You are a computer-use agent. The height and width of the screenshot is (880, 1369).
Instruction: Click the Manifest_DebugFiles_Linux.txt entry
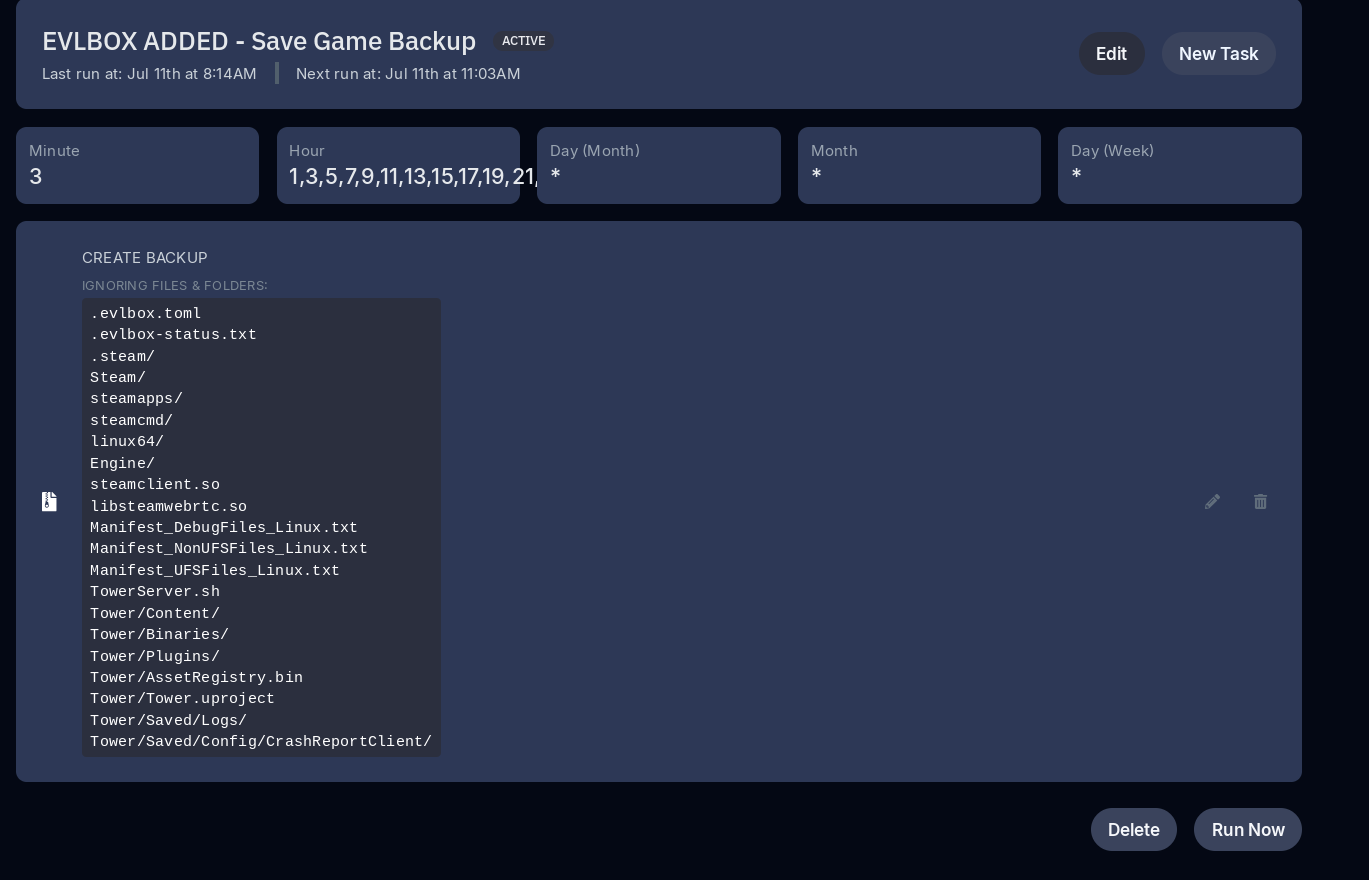pos(224,528)
